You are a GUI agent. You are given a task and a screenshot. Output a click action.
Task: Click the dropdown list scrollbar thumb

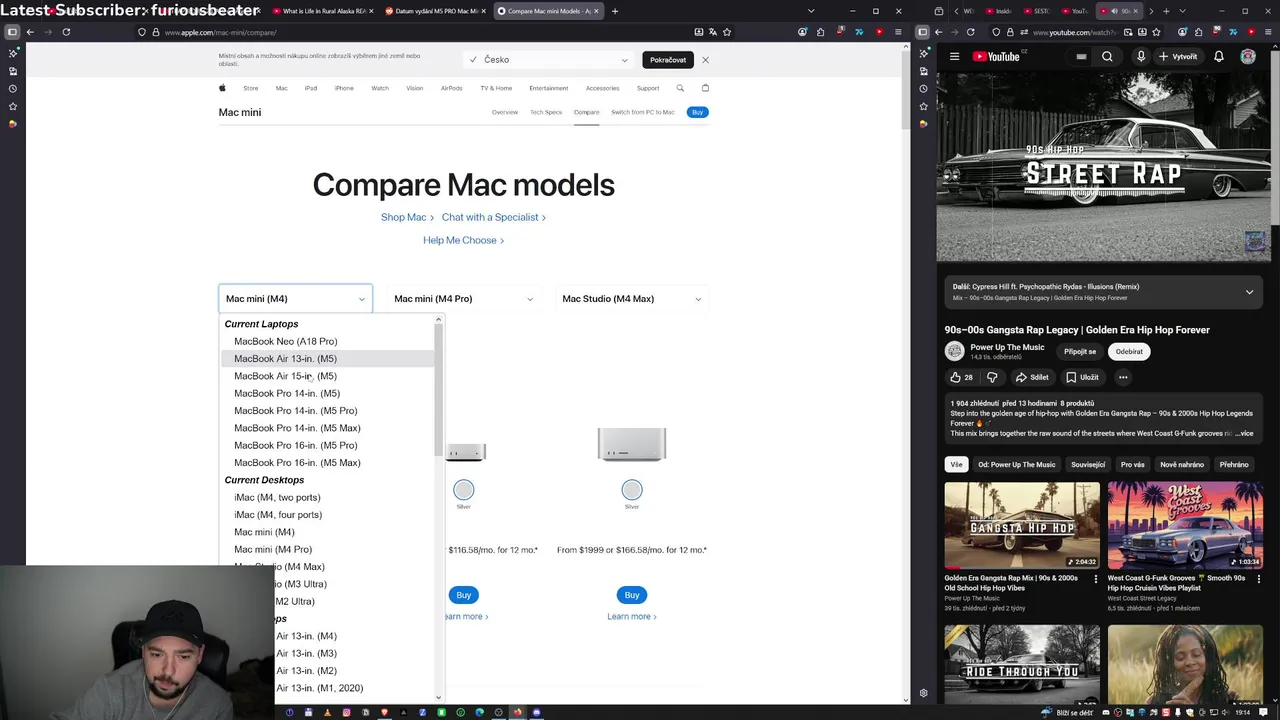pyautogui.click(x=438, y=390)
